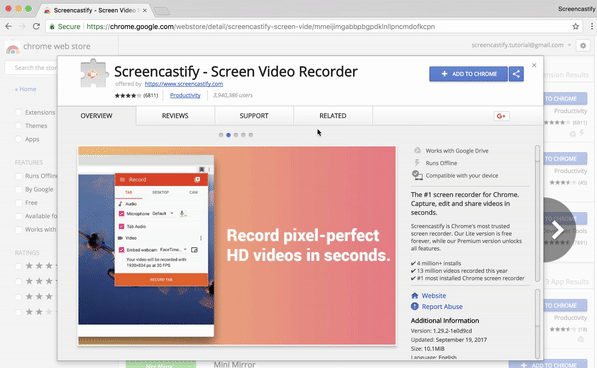The width and height of the screenshot is (597, 368).
Task: Check the Works with filter checkbox
Action: coord(18,229)
